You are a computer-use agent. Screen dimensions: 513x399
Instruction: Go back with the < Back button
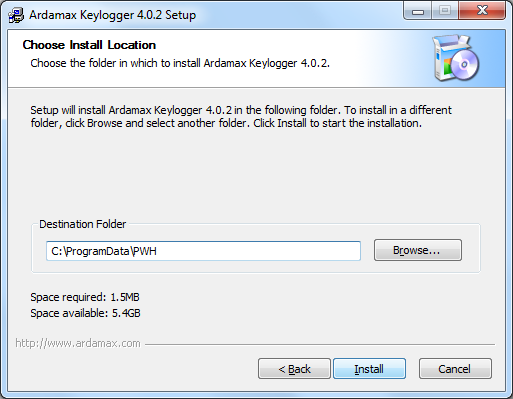coord(294,369)
